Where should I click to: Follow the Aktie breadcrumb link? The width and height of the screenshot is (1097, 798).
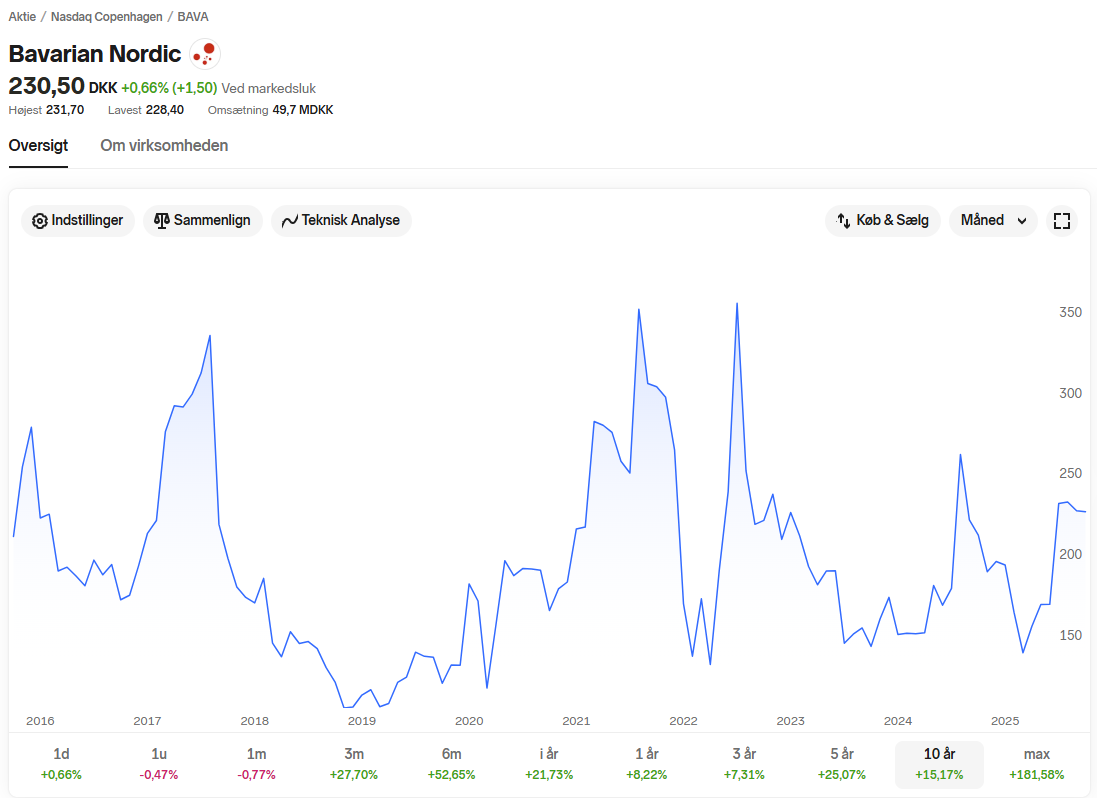pyautogui.click(x=22, y=17)
